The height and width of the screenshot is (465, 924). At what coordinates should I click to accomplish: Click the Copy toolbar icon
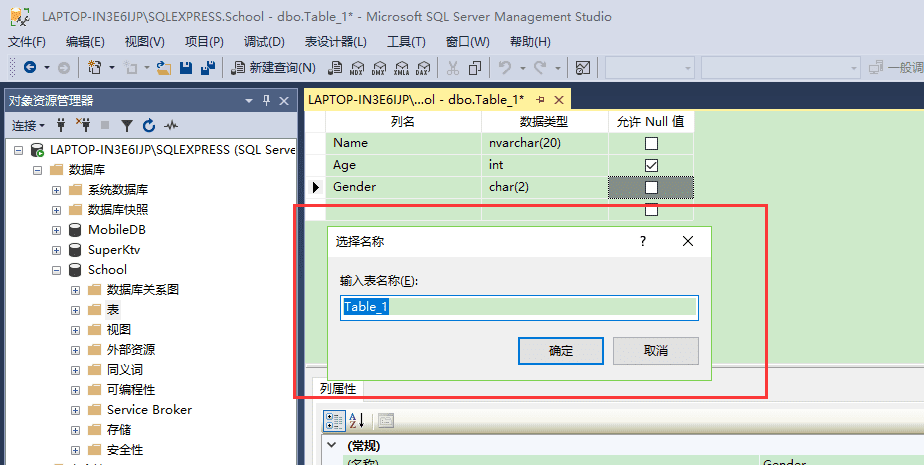point(475,68)
